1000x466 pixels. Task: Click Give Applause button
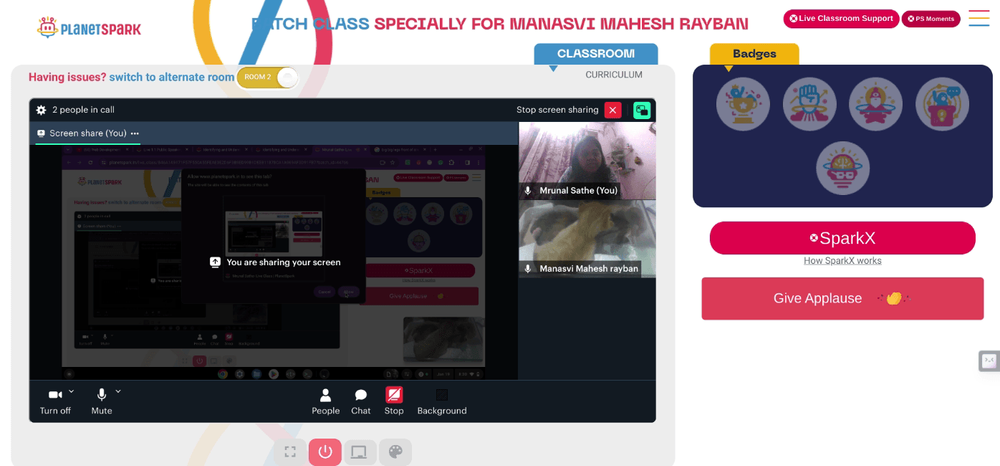pyautogui.click(x=842, y=298)
